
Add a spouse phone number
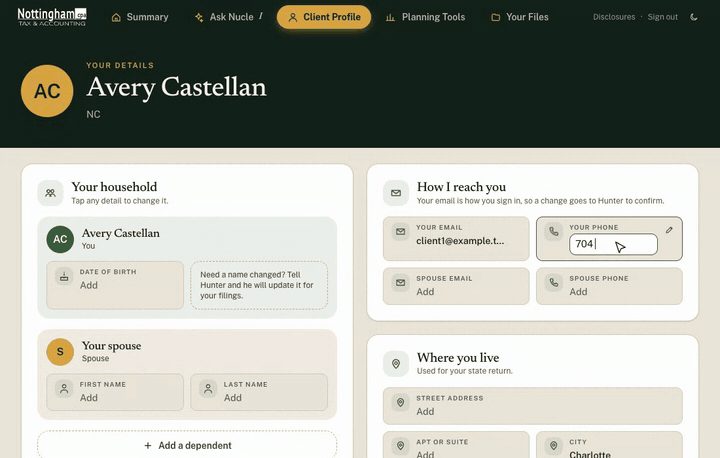[x=609, y=286]
